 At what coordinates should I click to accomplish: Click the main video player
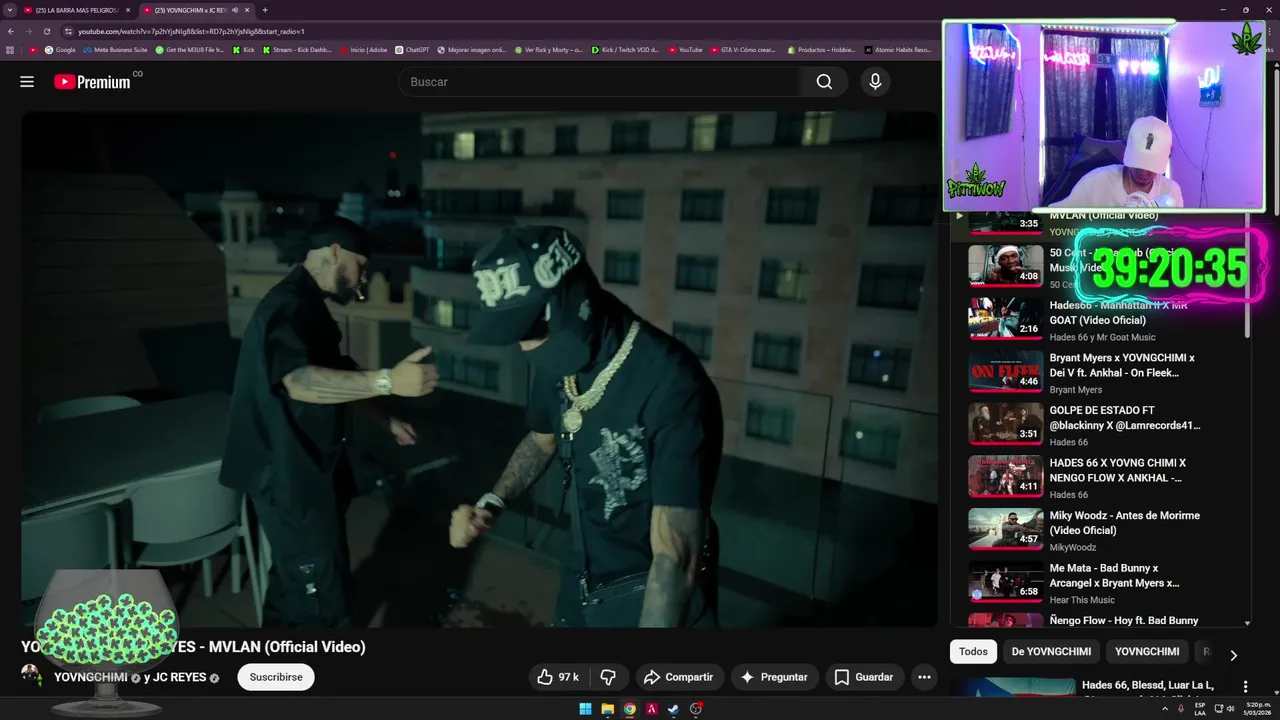point(480,369)
